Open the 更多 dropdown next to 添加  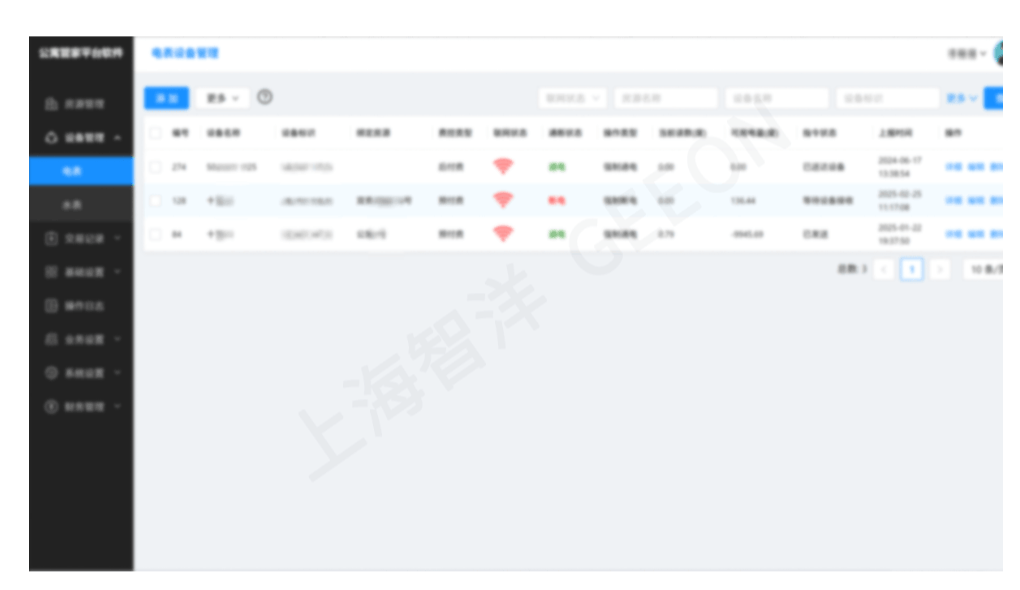[222, 98]
